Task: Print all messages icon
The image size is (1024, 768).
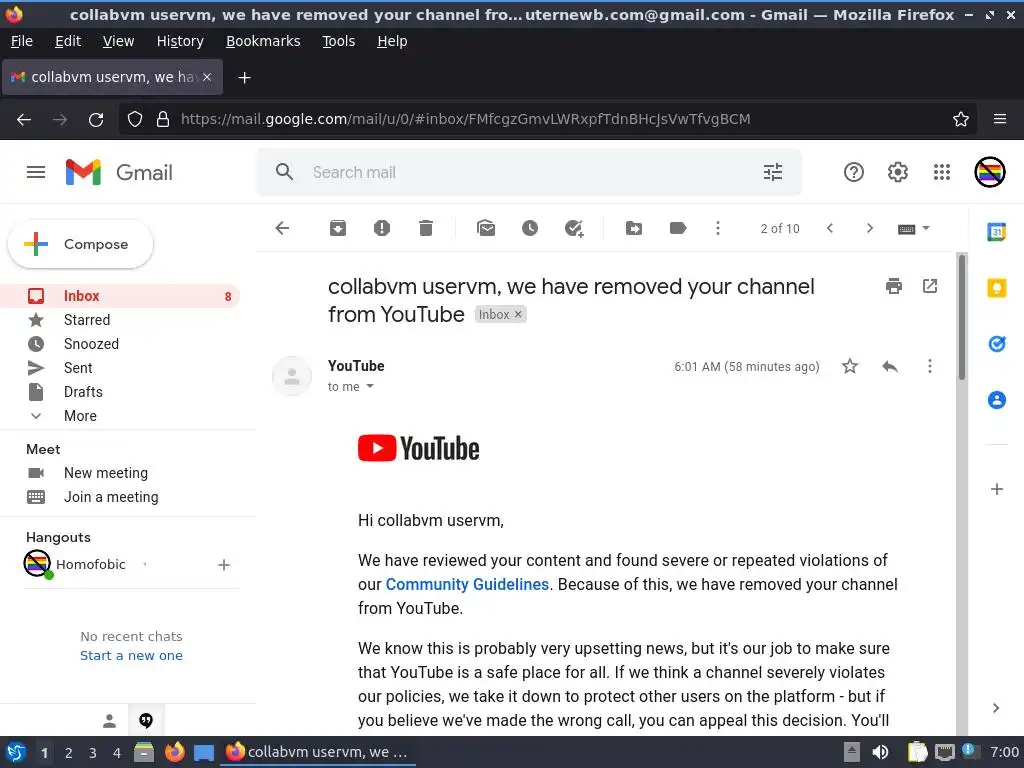Action: tap(894, 286)
